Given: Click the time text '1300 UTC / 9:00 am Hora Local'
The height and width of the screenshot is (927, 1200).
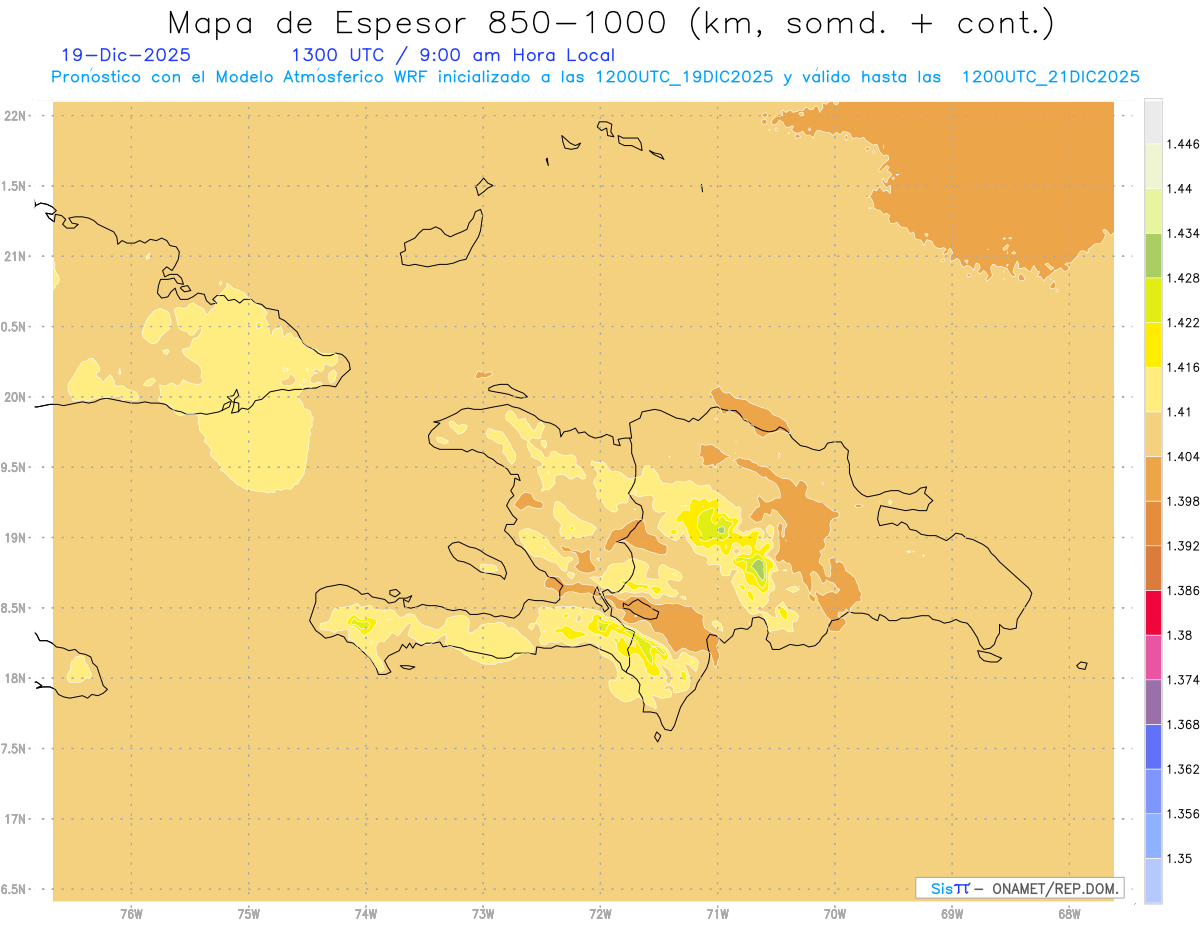Looking at the screenshot, I should click(x=453, y=56).
